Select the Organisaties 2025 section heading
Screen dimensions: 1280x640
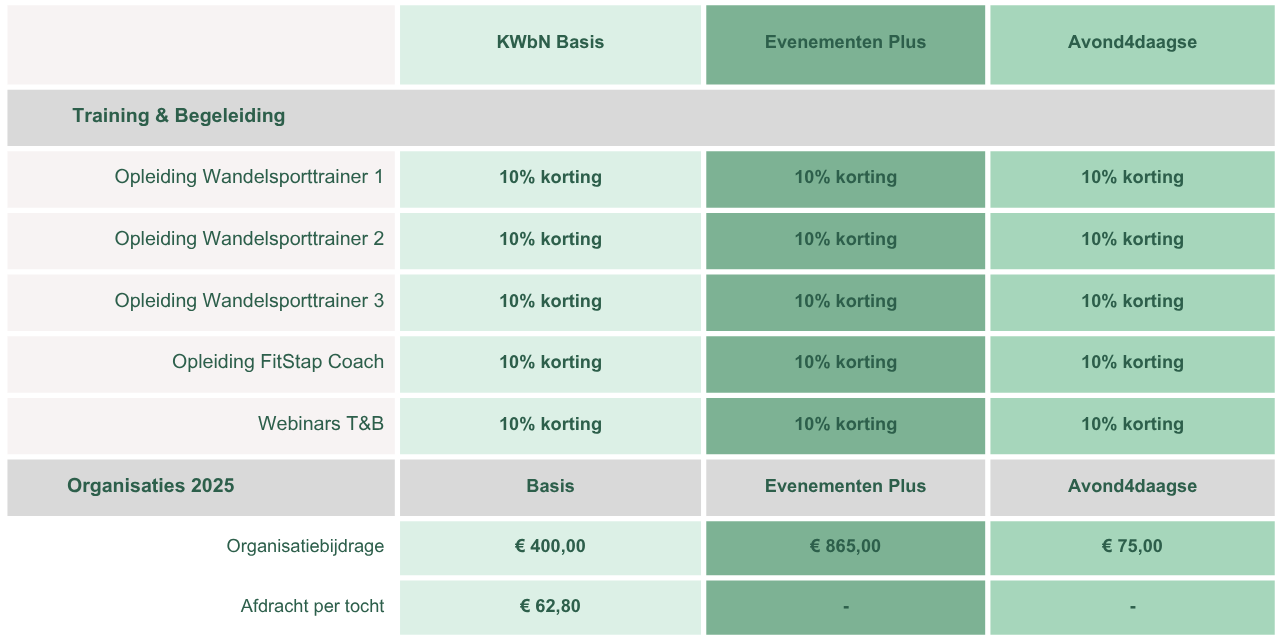pos(151,486)
